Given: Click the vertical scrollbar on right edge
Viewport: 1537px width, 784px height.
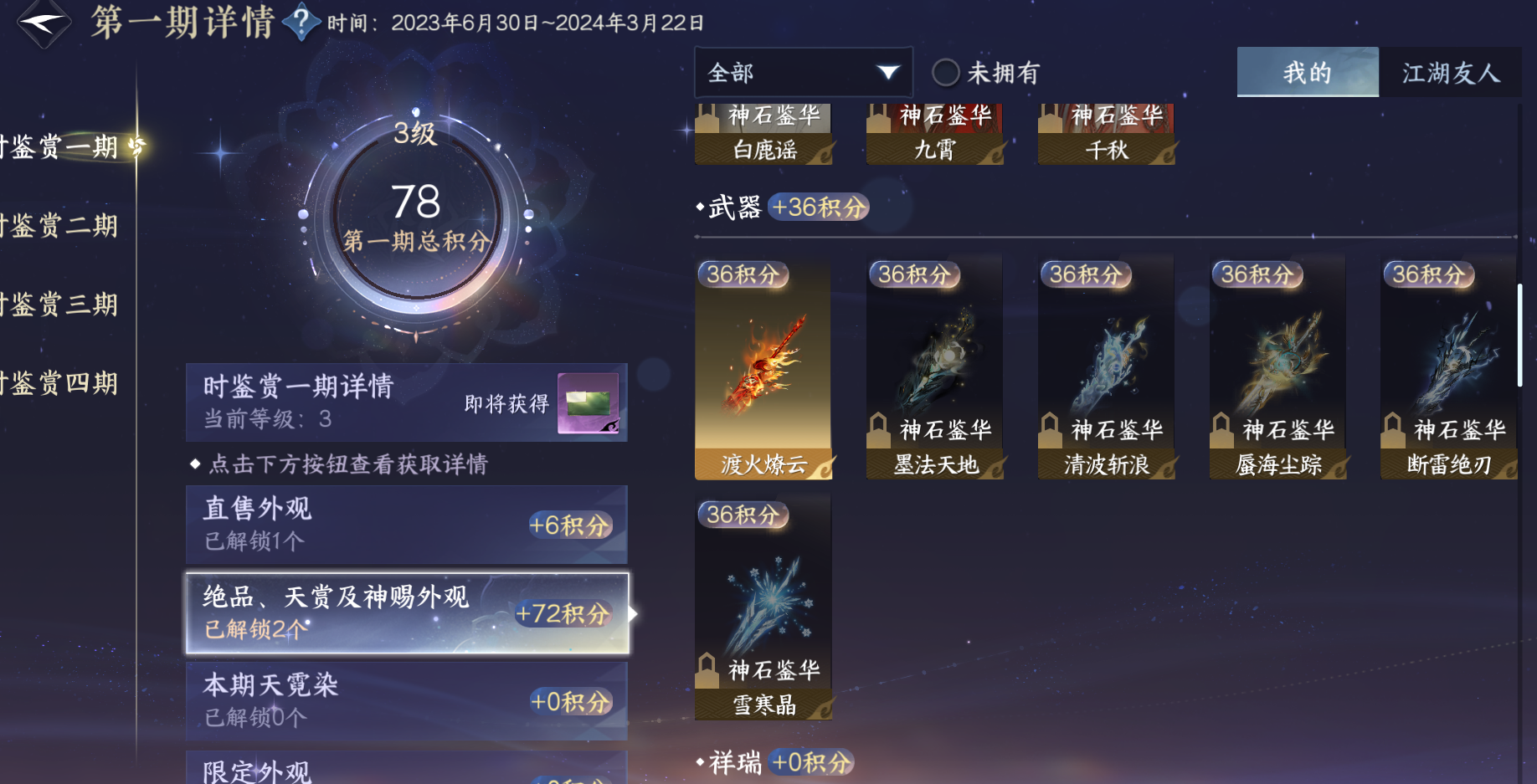Looking at the screenshot, I should pyautogui.click(x=1519, y=335).
